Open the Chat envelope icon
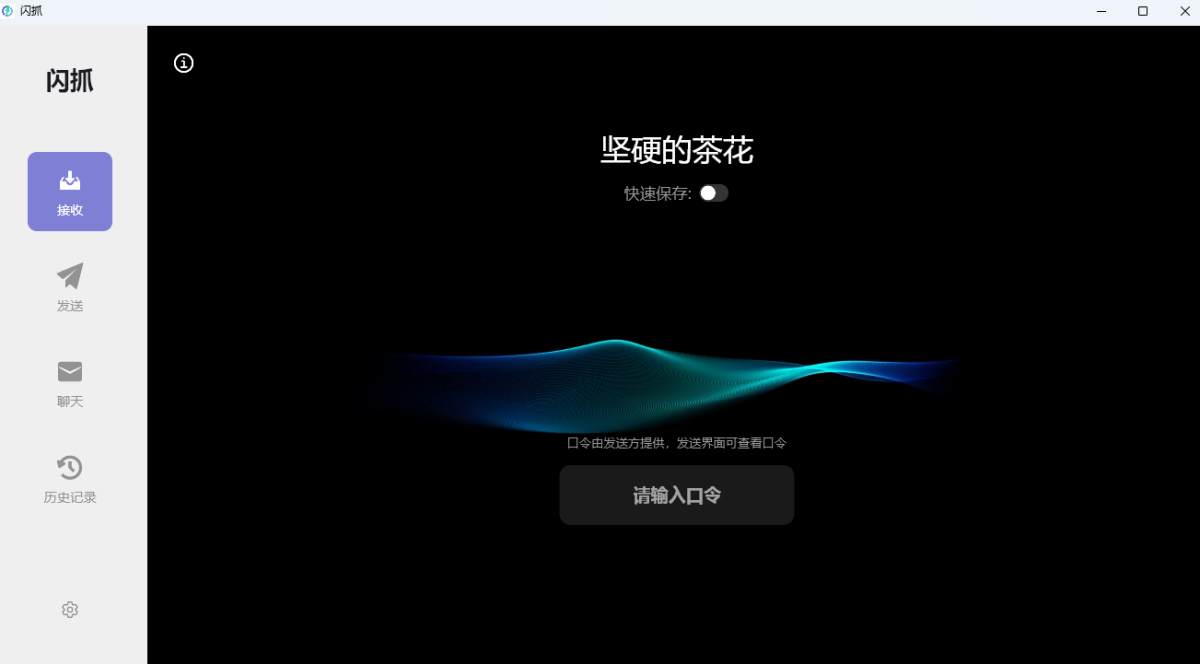The width and height of the screenshot is (1200, 664). (70, 372)
